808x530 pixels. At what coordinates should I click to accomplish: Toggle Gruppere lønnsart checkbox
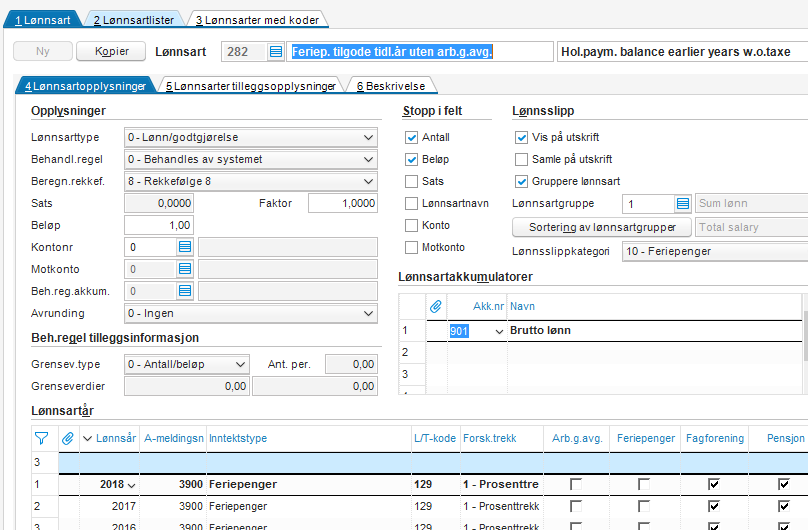(x=521, y=181)
